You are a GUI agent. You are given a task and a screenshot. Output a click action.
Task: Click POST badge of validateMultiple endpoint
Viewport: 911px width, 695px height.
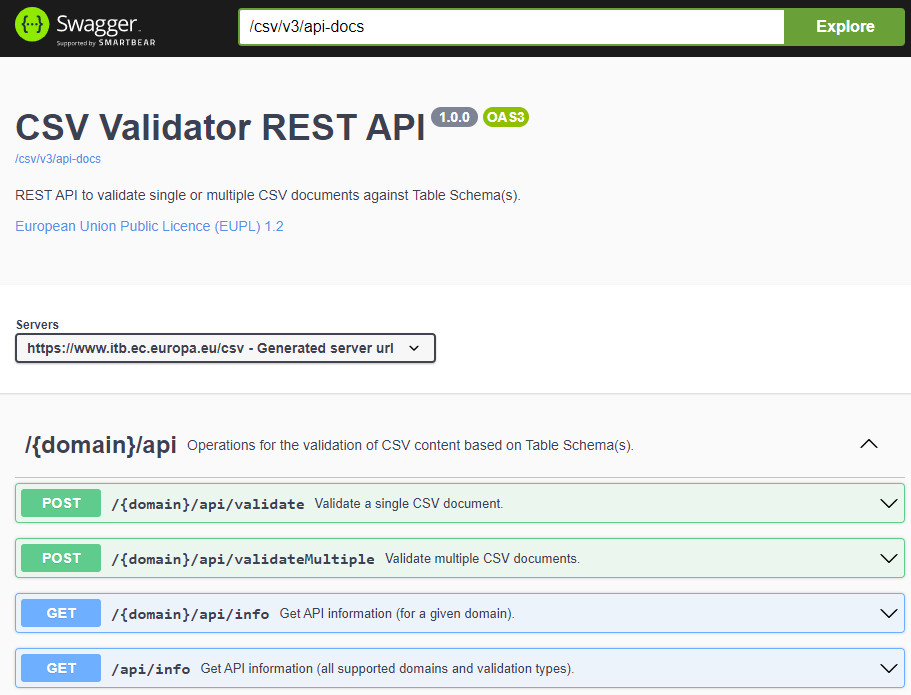(x=61, y=558)
